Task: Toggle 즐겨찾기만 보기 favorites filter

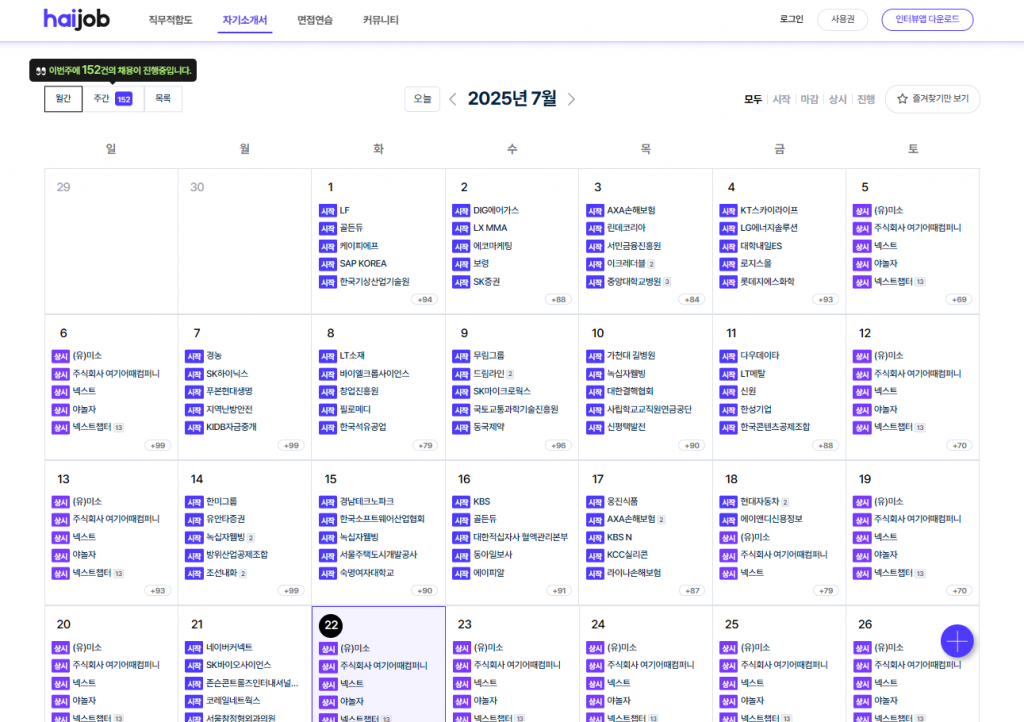Action: [x=933, y=99]
